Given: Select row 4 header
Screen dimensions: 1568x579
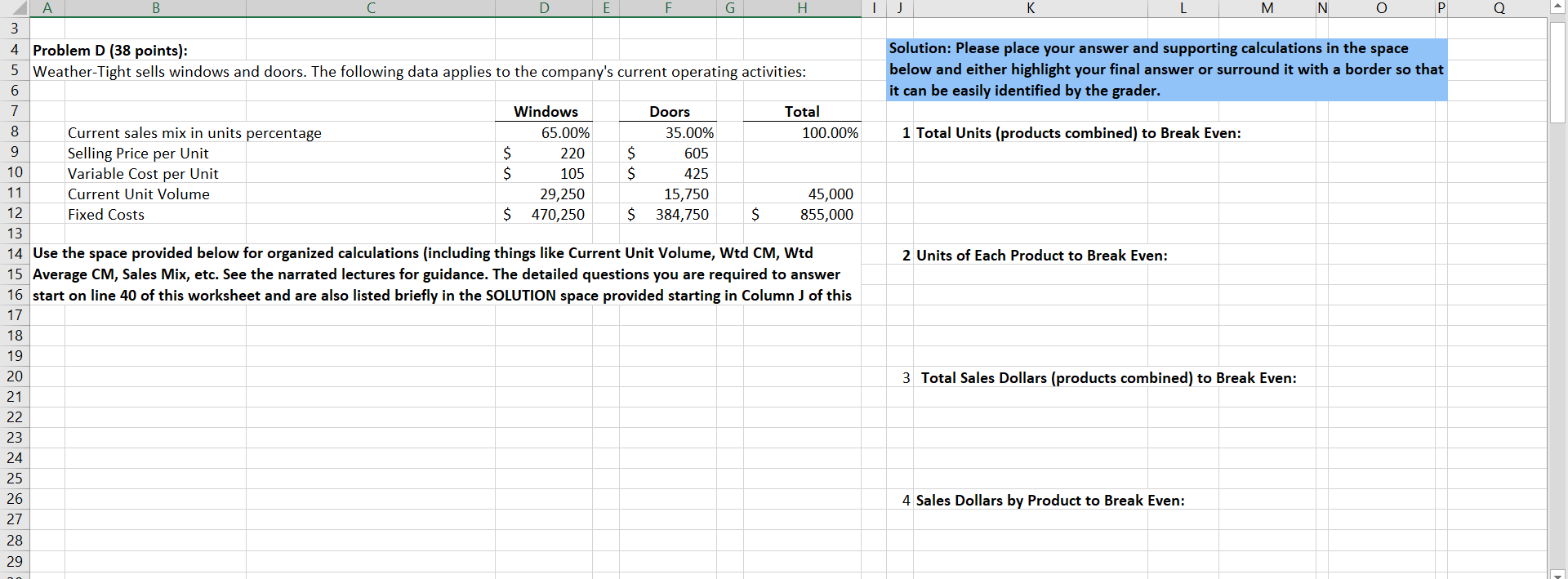Looking at the screenshot, I should [x=15, y=50].
